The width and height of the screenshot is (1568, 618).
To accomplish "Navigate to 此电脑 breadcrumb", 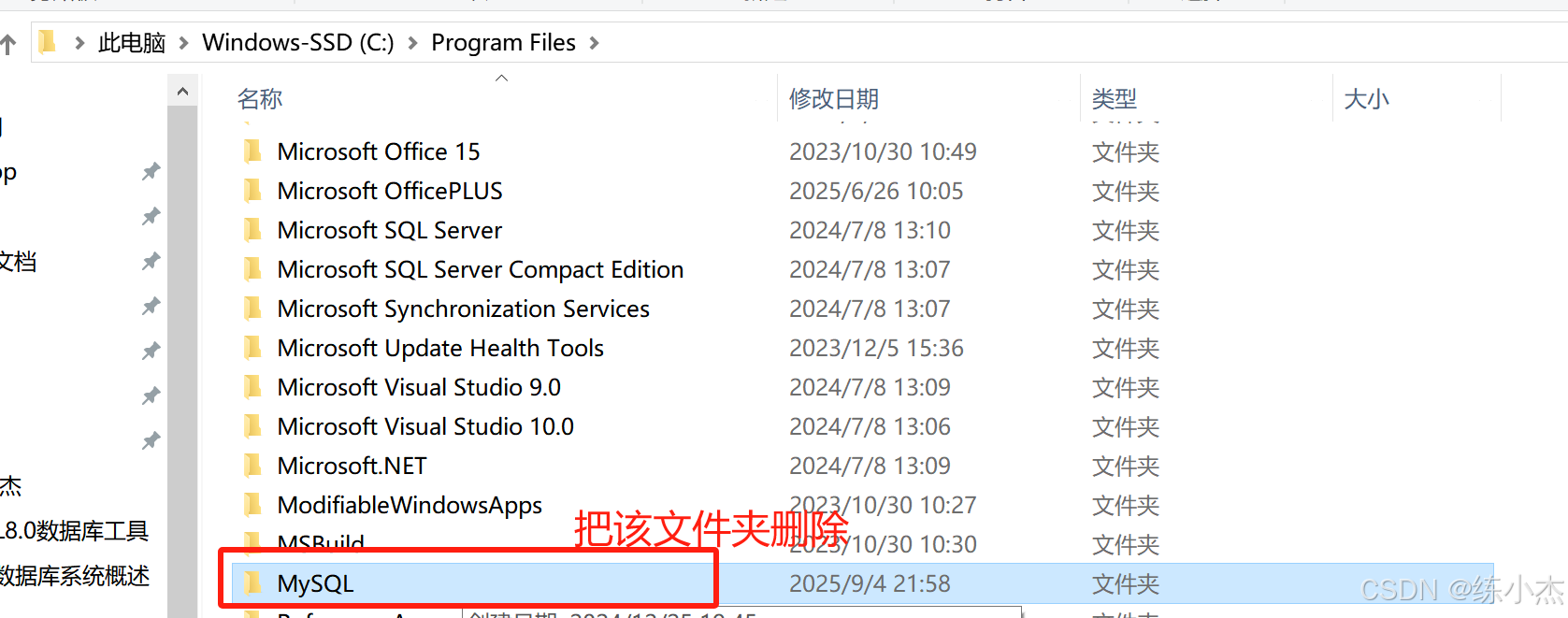I will (x=132, y=43).
